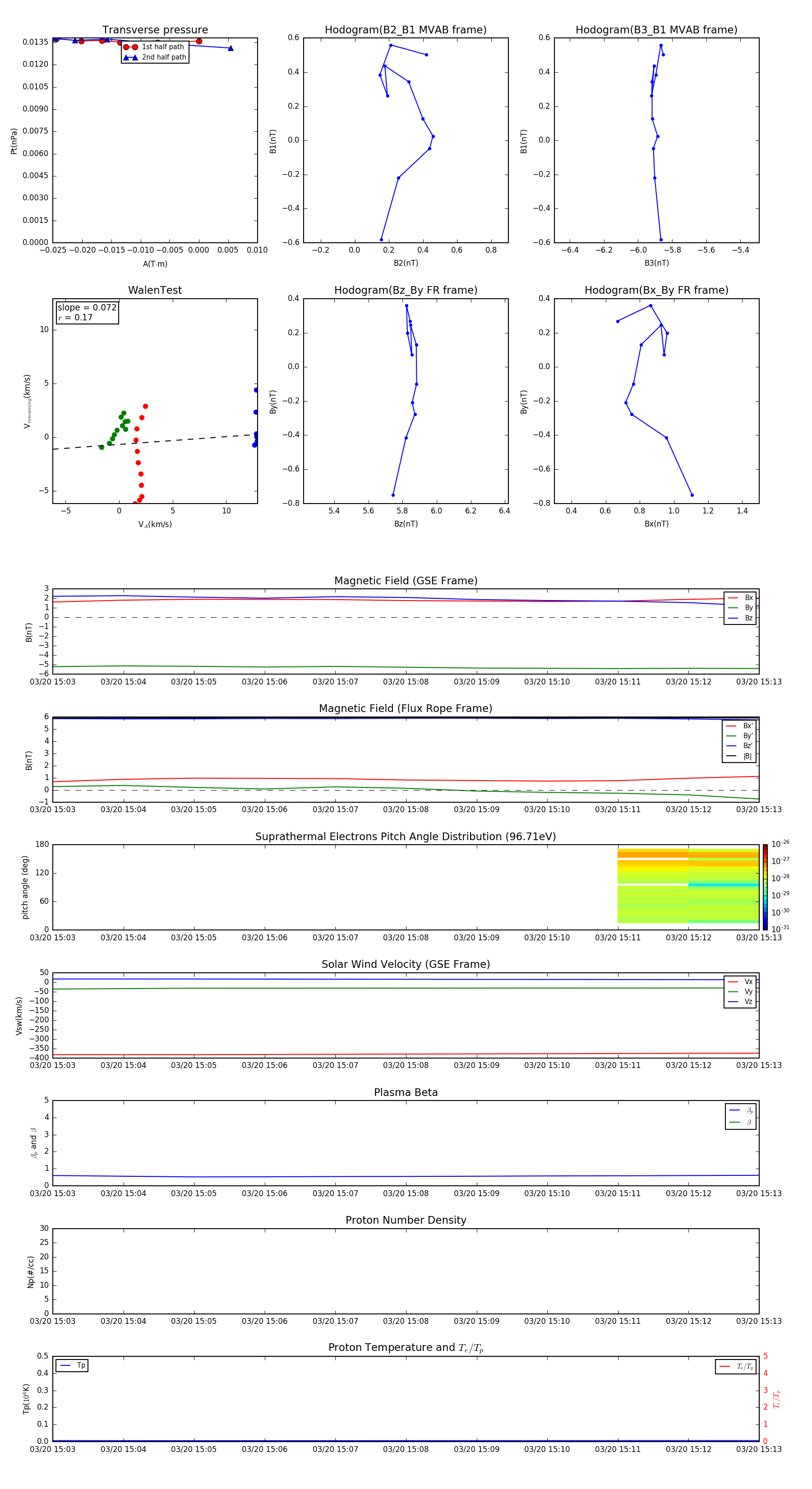Click the "Magnetic Field (Flux Rope Frame)" title
This screenshot has height=1489, width=812.
pos(406,709)
